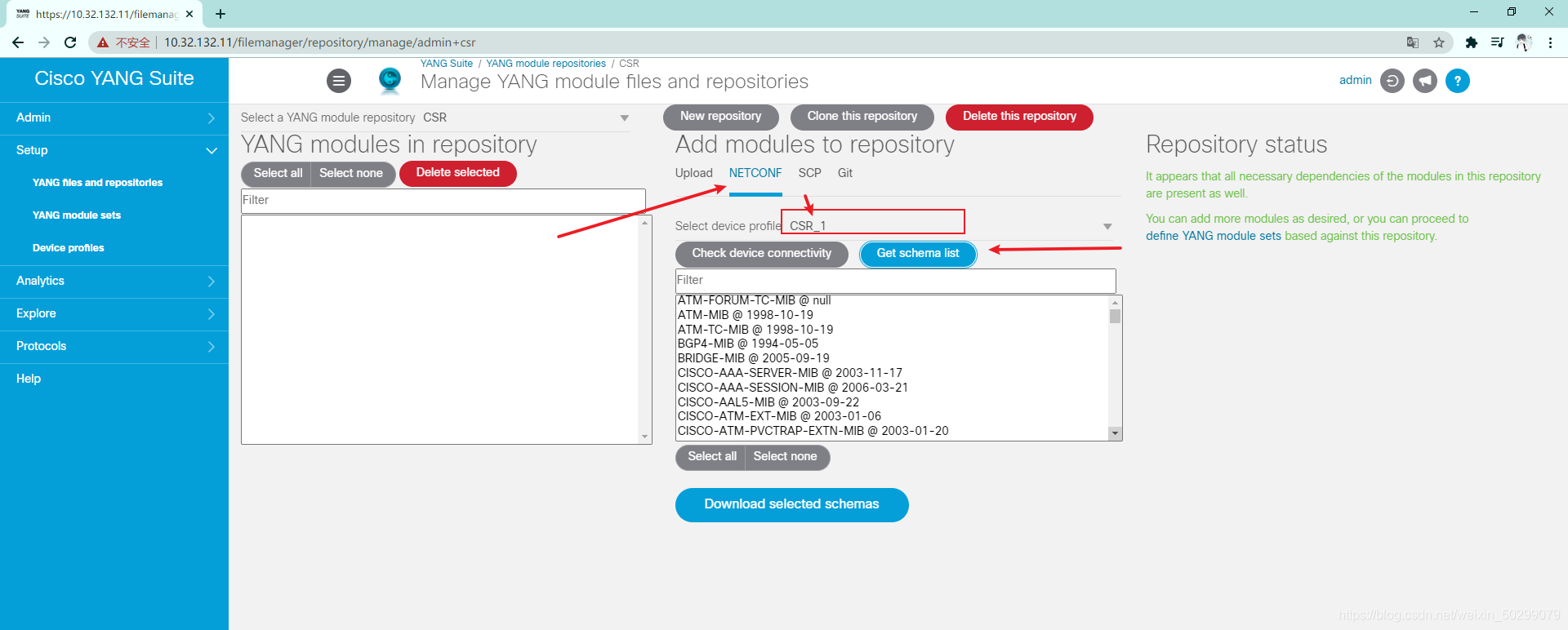Reload the page with refresh icon
The width and height of the screenshot is (1568, 630).
[x=70, y=42]
